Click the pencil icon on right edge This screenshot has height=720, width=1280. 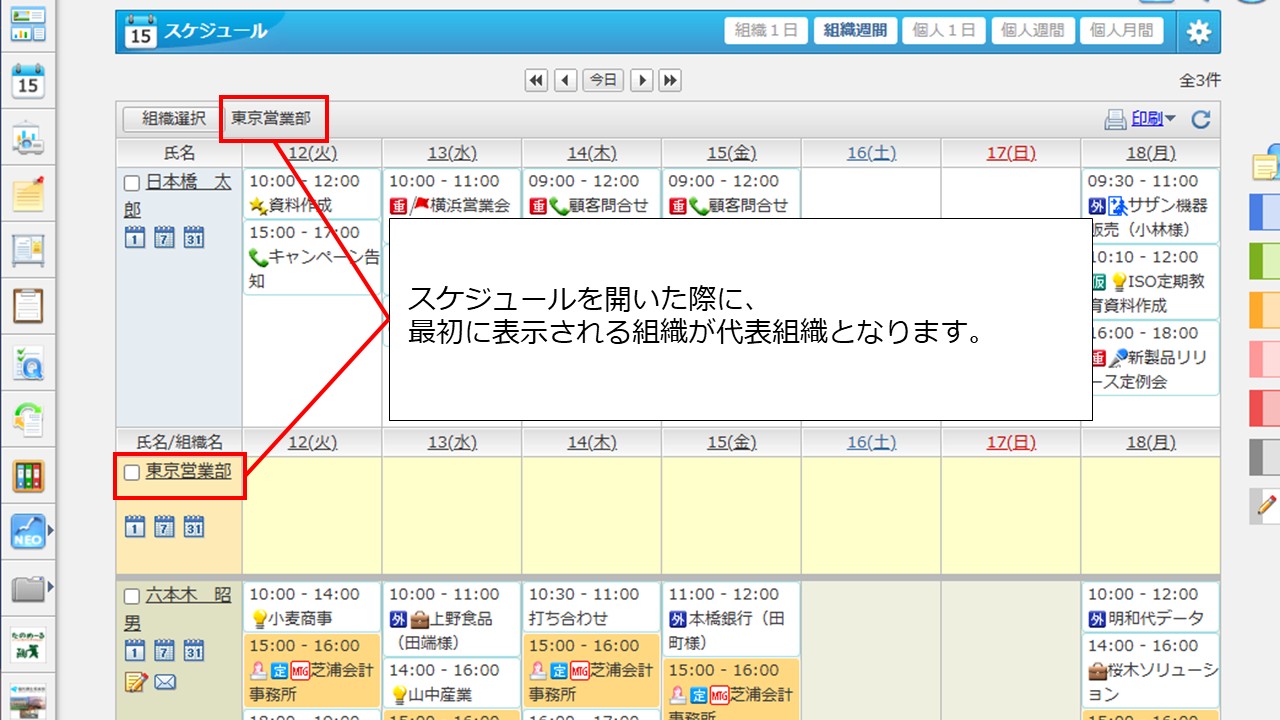click(x=1266, y=507)
